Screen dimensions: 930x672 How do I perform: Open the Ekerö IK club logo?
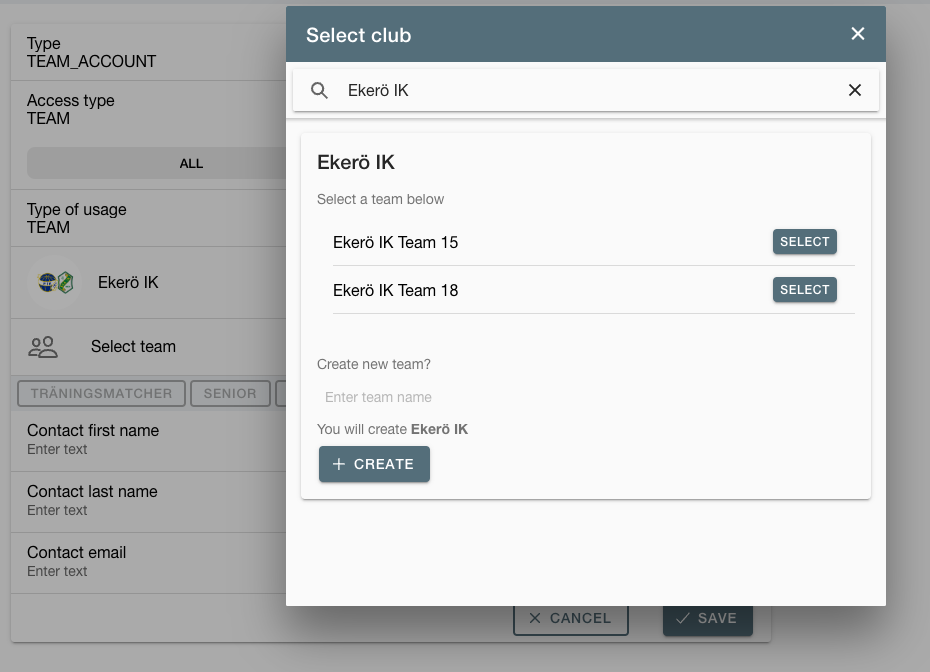point(55,282)
